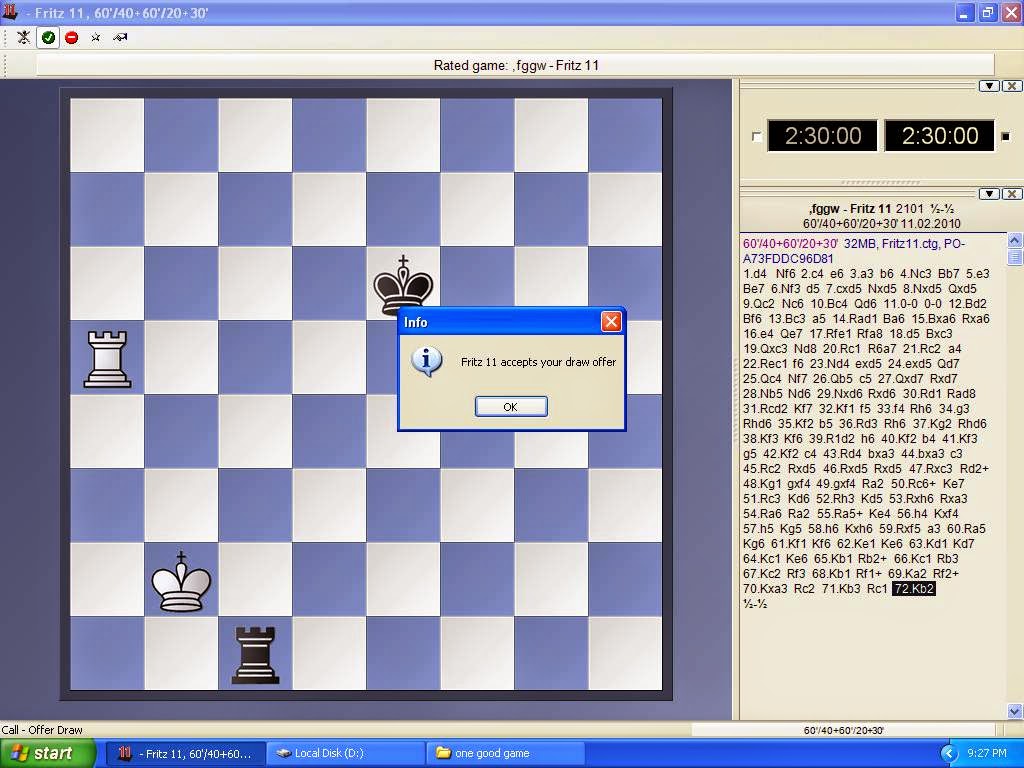The width and height of the screenshot is (1024, 768).
Task: Click the white side indicator beside the left clock
Action: pos(756,136)
